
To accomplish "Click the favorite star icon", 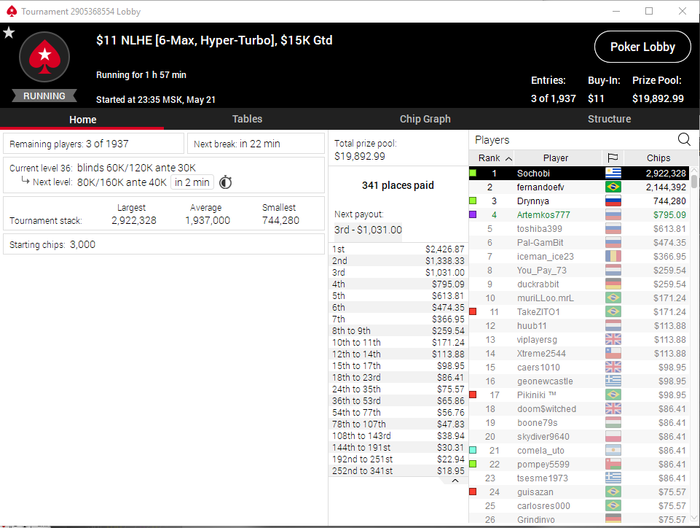I will tap(9, 33).
